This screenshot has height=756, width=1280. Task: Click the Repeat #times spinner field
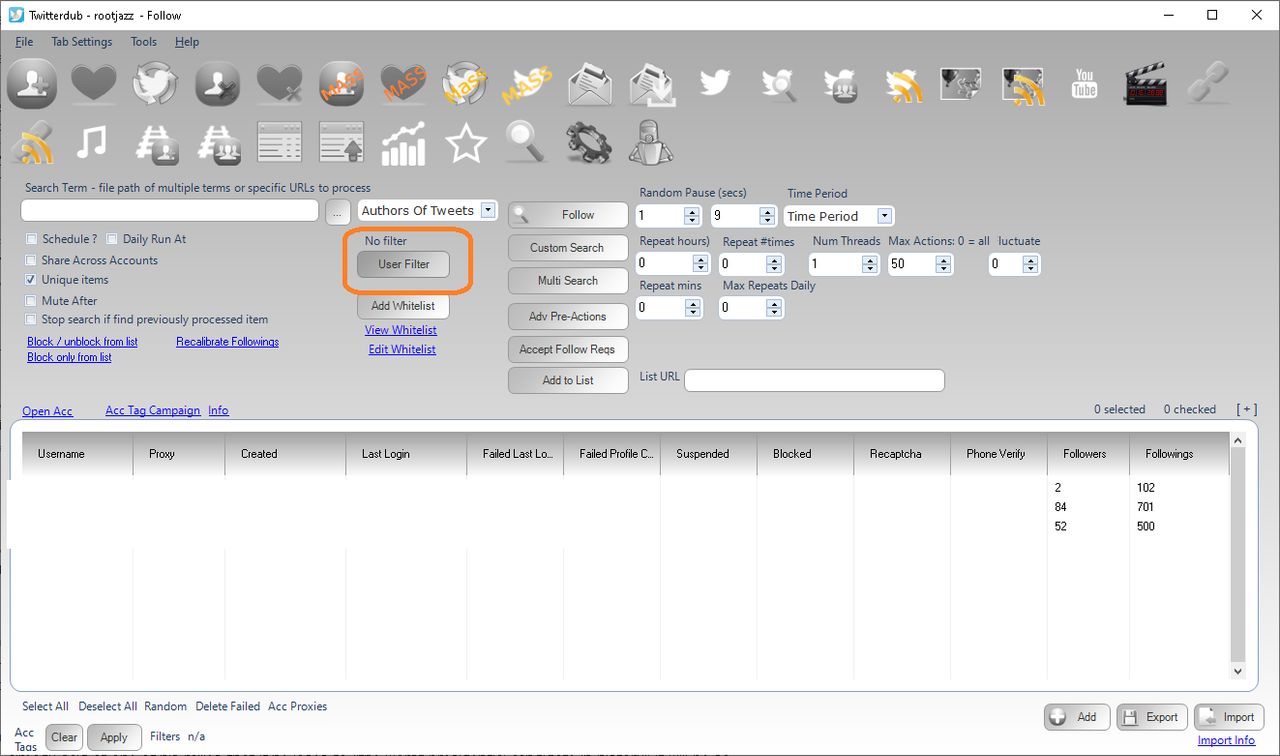click(x=751, y=264)
